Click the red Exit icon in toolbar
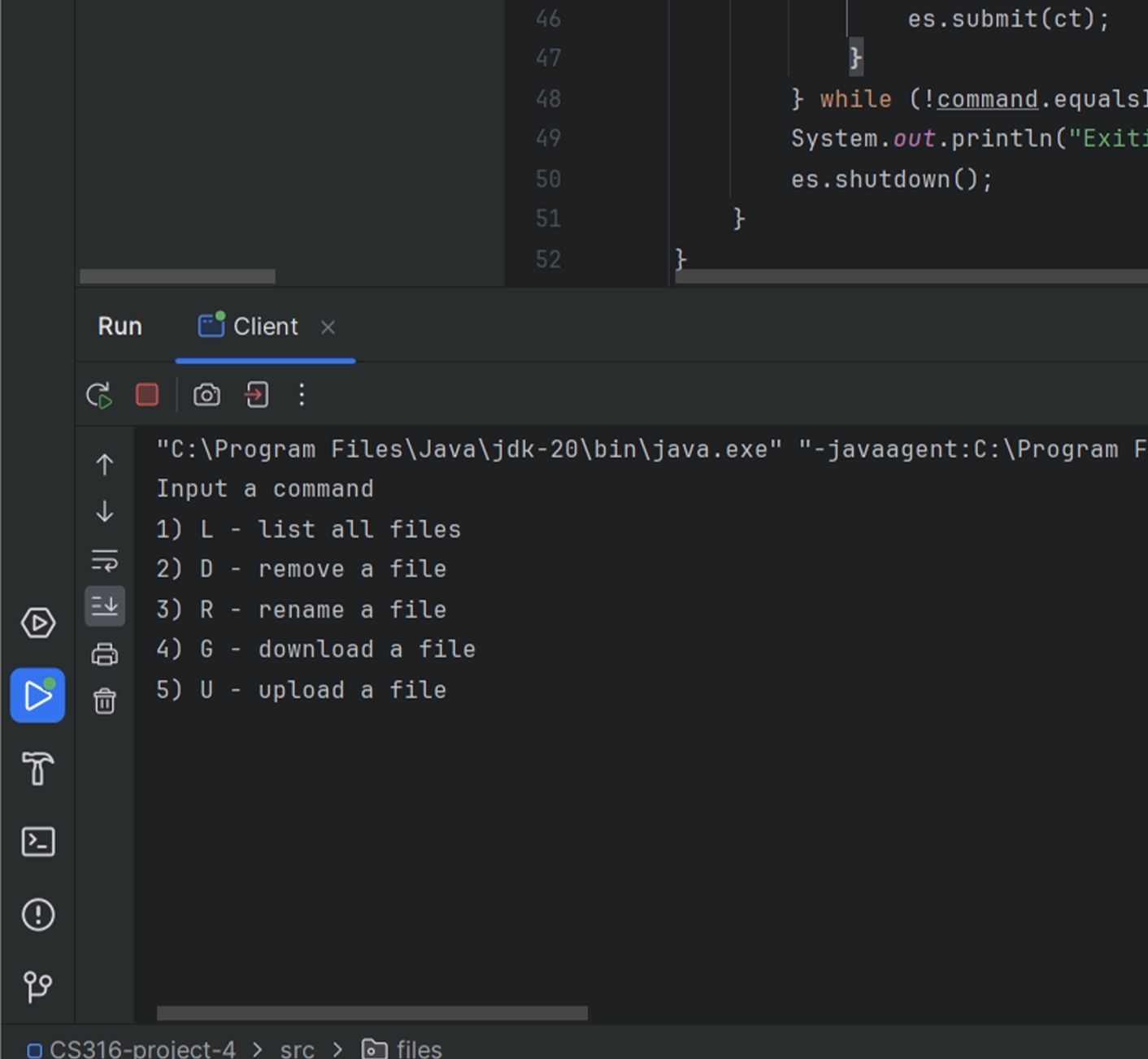The width and height of the screenshot is (1148, 1059). click(x=257, y=395)
